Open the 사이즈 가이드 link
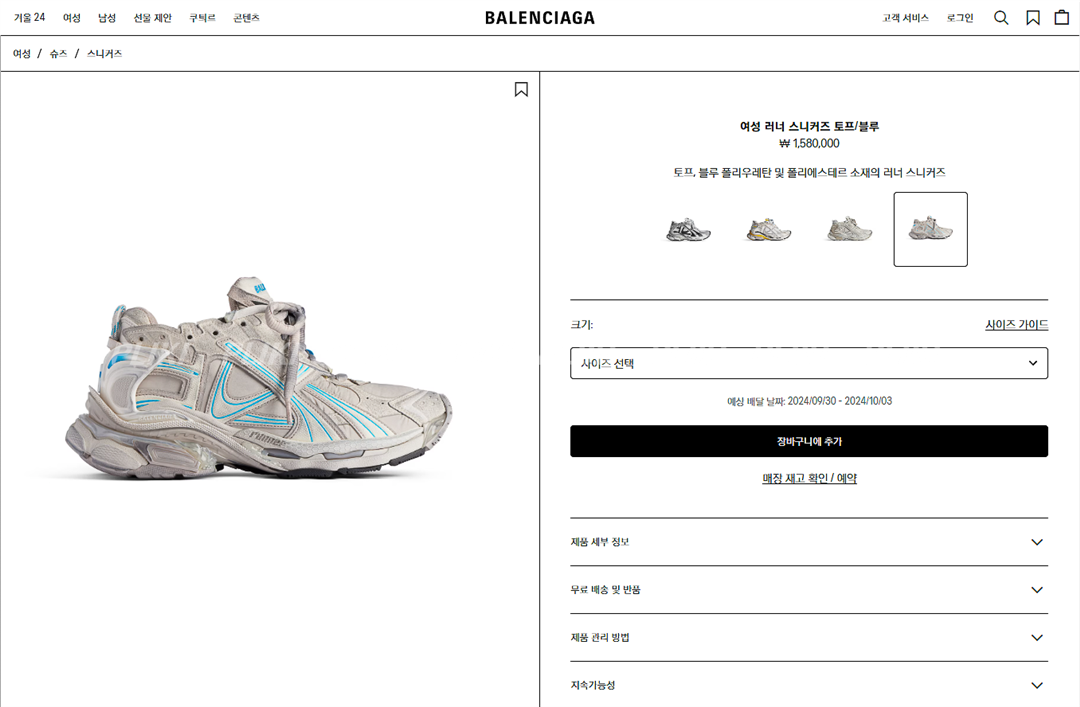 point(1017,325)
